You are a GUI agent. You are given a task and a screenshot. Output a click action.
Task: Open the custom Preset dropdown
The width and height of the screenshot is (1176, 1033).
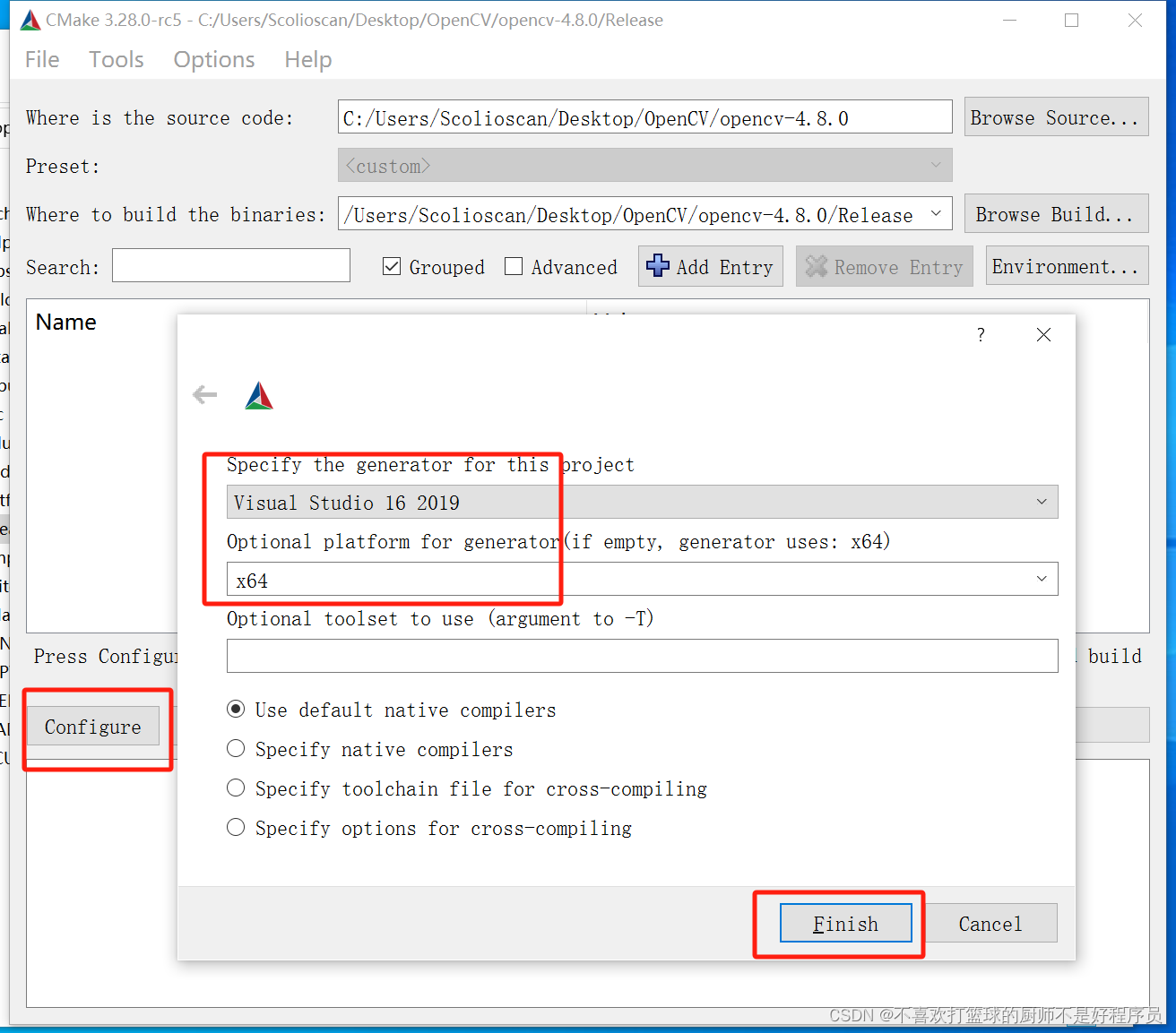tap(644, 165)
